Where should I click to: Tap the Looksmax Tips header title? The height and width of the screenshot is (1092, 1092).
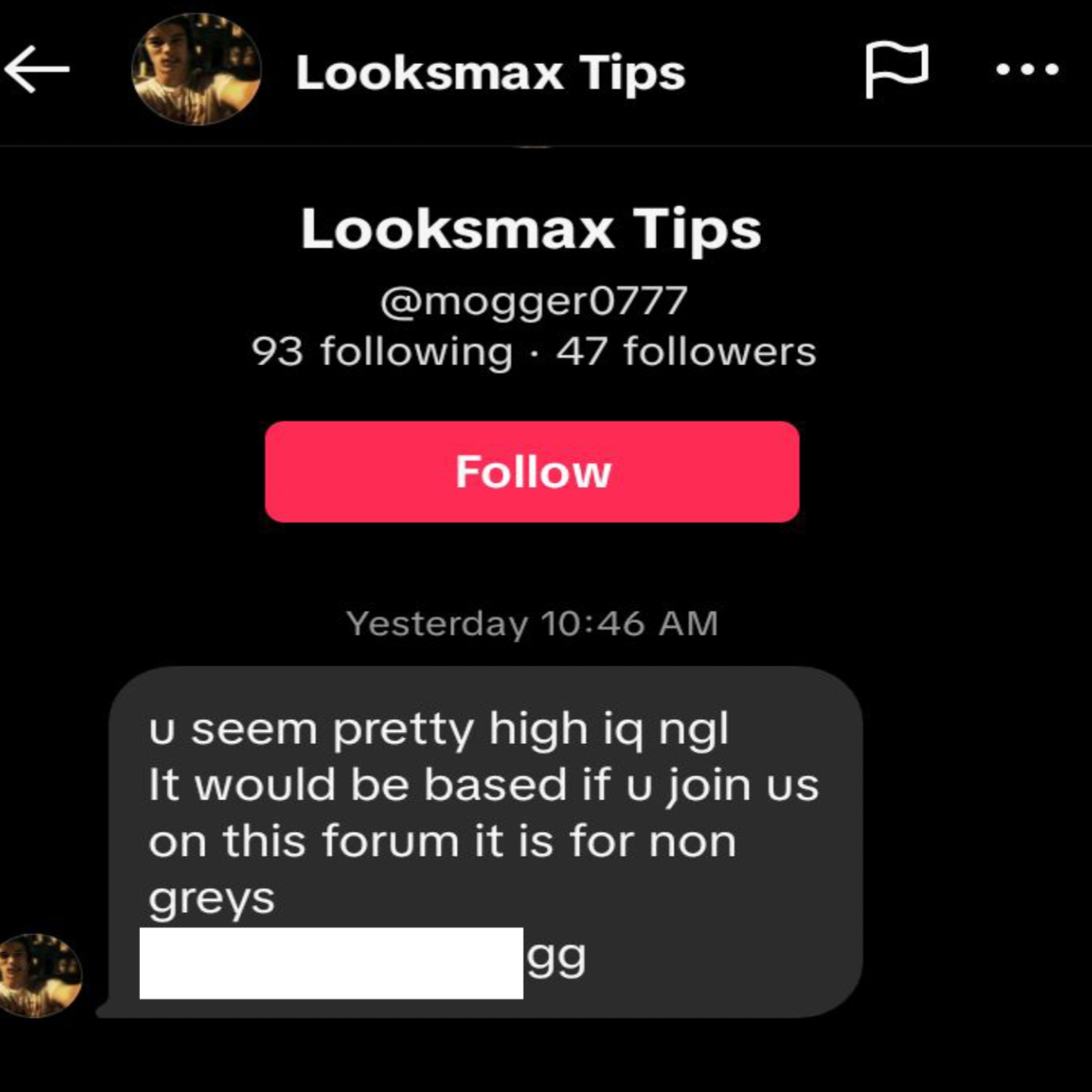coord(491,73)
